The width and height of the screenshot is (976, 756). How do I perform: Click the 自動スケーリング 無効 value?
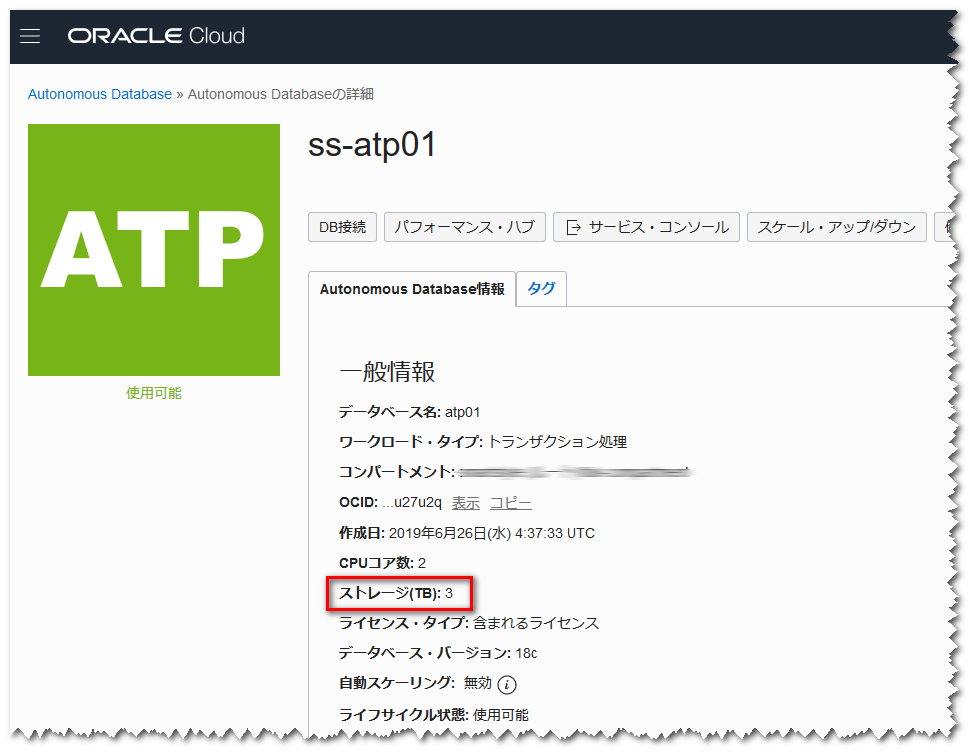click(477, 683)
